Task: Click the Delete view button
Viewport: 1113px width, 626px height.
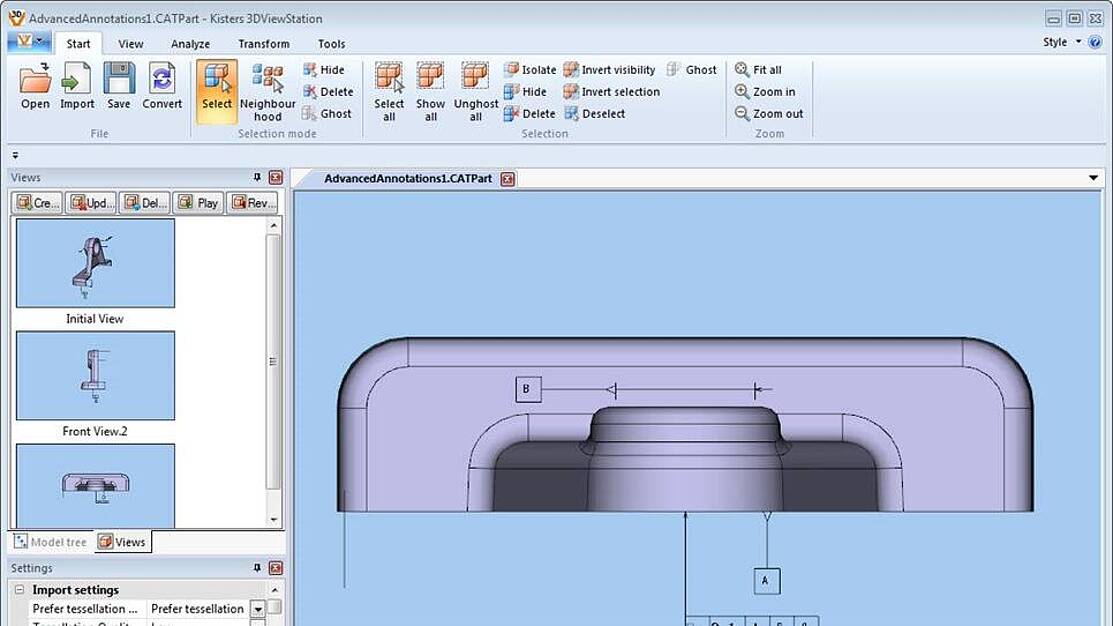Action: (145, 203)
